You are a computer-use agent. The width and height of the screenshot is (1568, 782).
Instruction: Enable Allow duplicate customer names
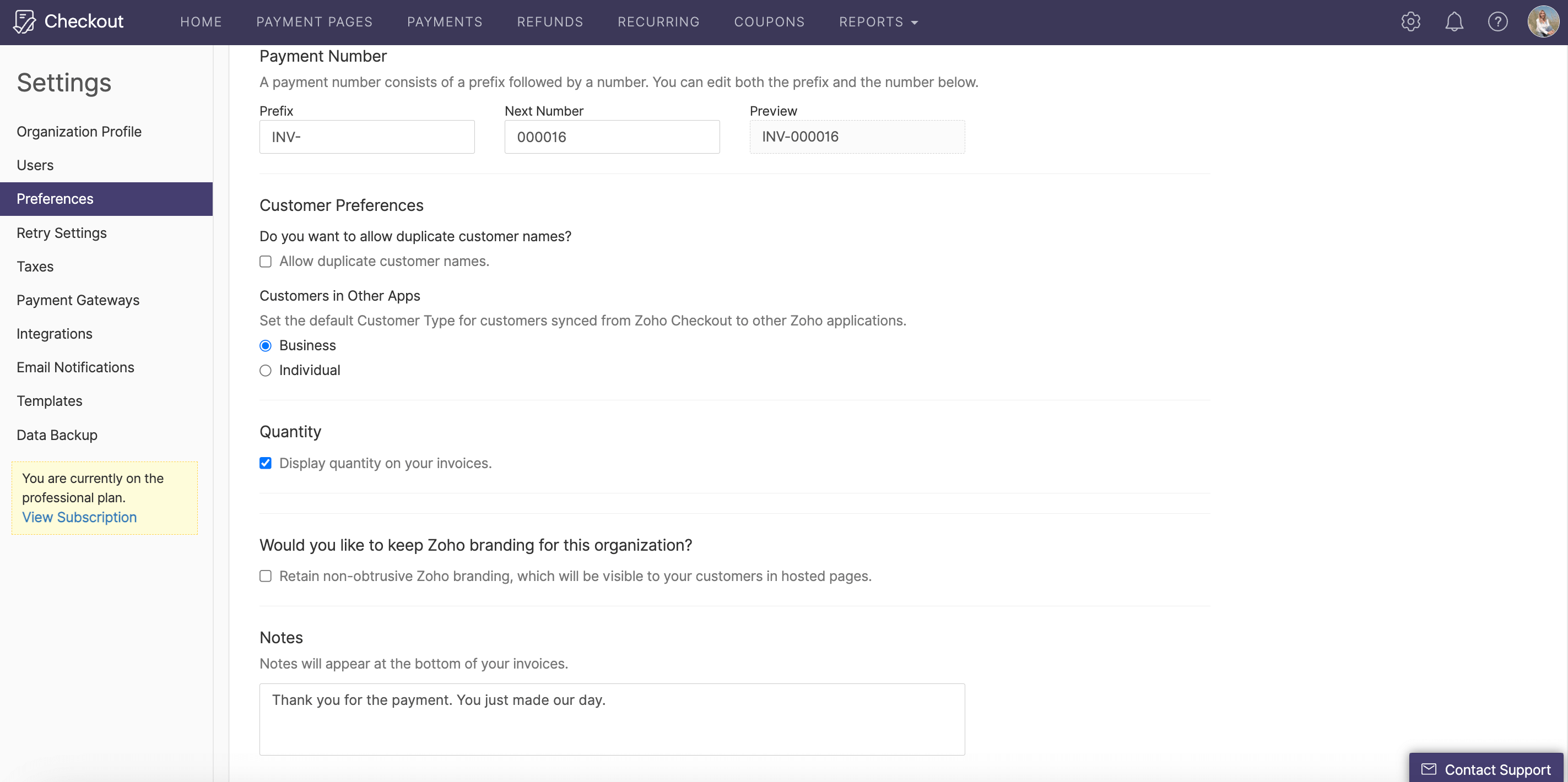tap(265, 261)
